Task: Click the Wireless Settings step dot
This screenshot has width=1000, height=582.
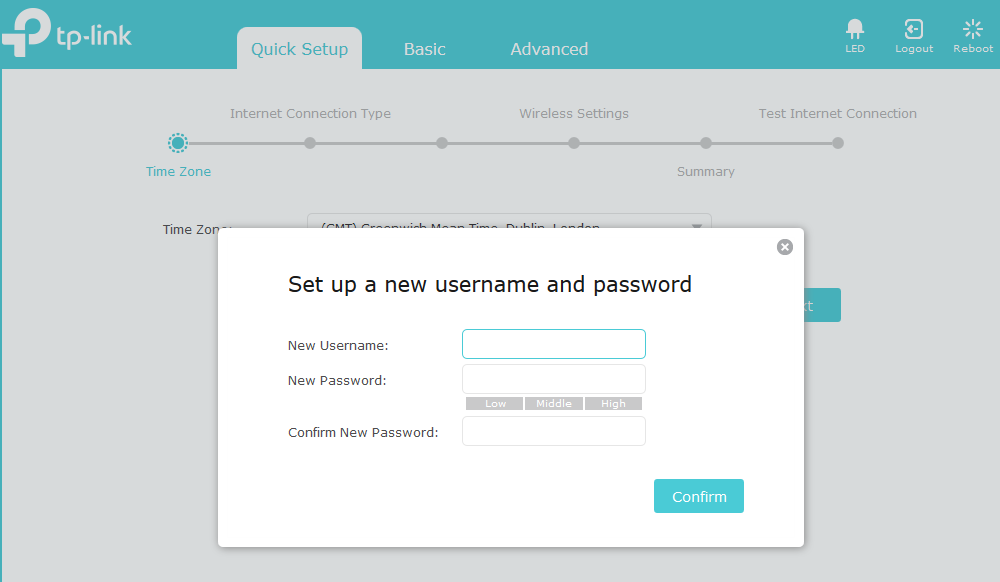Action: [x=573, y=143]
